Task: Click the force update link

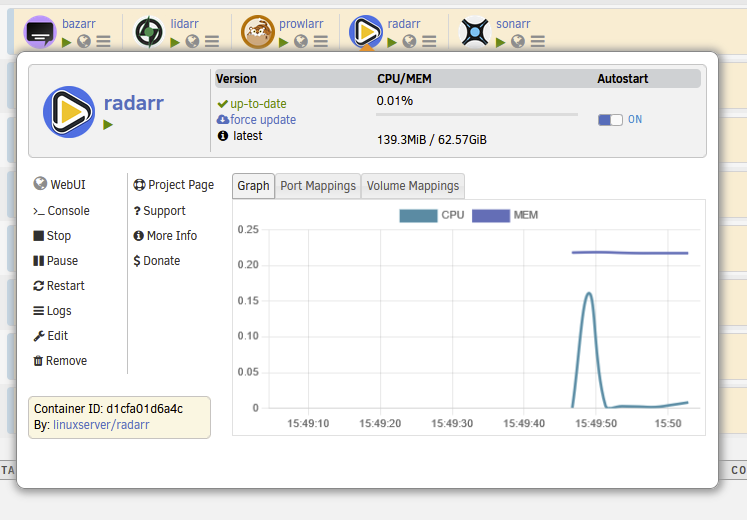Action: coord(263,120)
